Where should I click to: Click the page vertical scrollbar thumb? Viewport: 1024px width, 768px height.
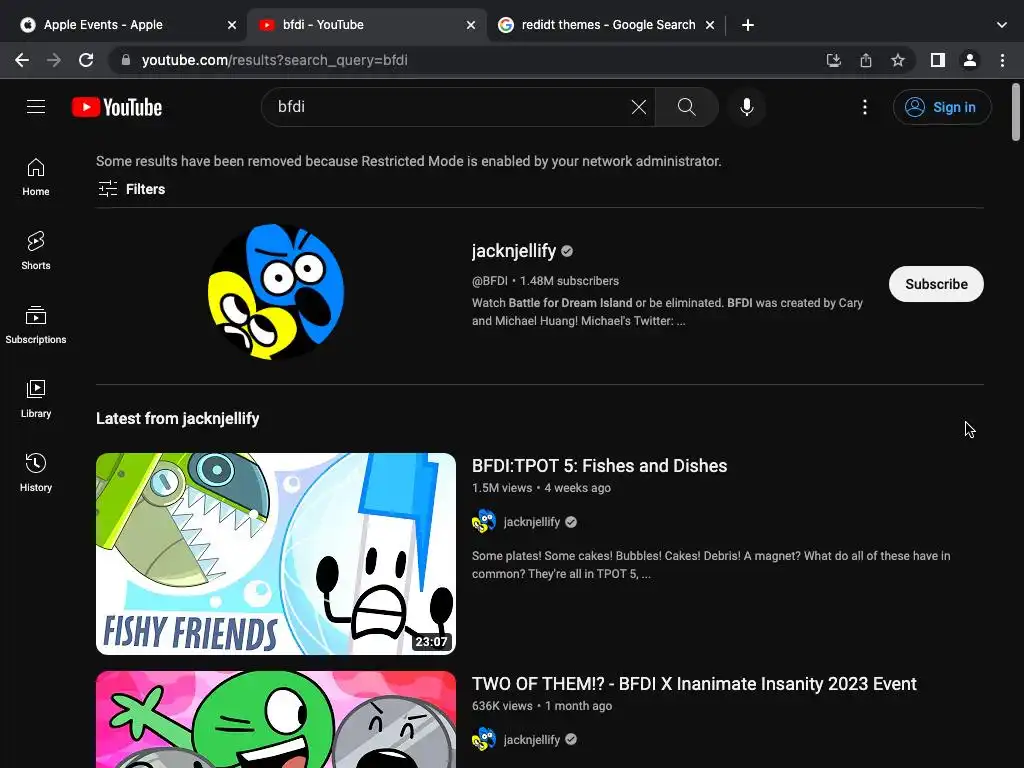click(1016, 112)
